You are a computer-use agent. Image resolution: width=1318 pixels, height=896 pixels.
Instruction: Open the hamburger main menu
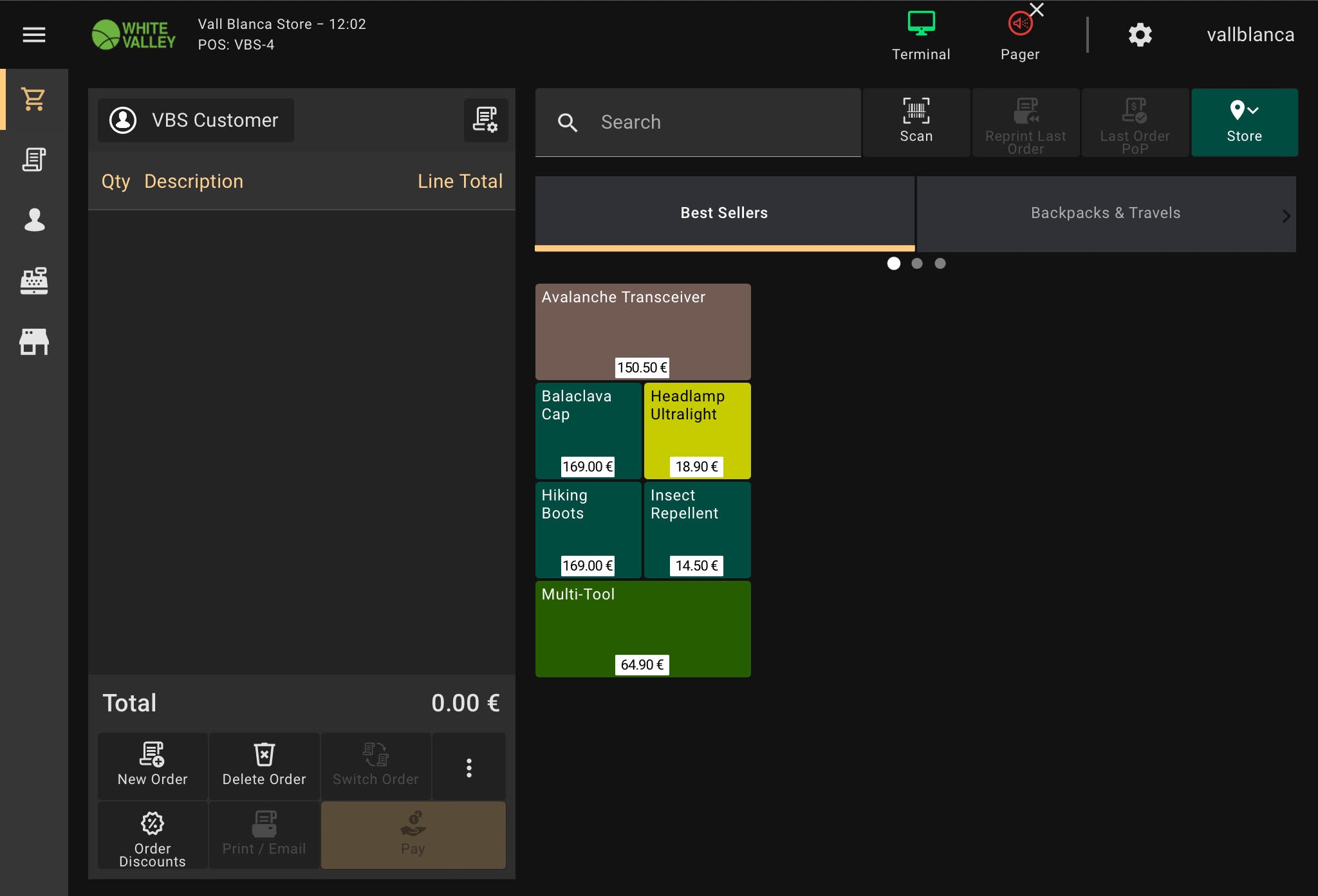pyautogui.click(x=33, y=35)
